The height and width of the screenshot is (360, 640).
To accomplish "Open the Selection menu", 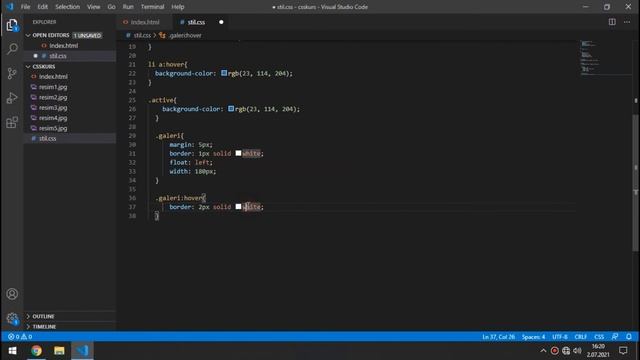I will coord(67,7).
